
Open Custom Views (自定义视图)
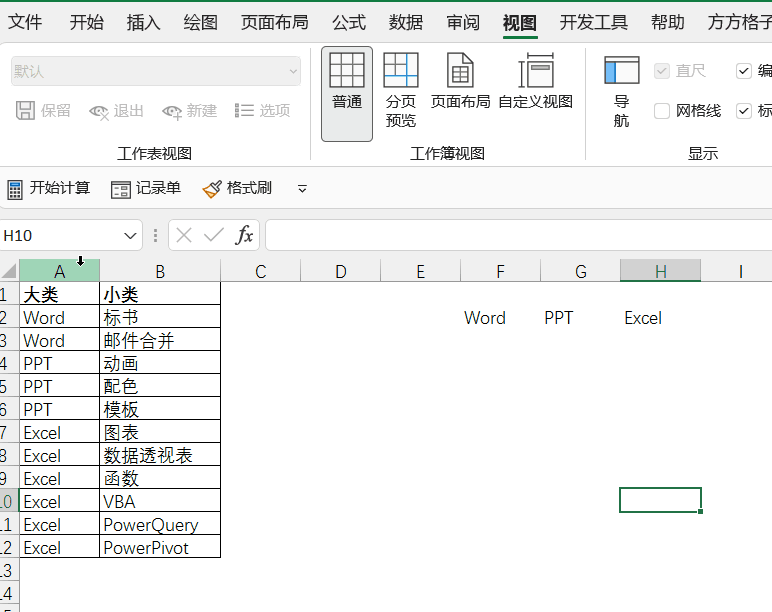point(536,81)
